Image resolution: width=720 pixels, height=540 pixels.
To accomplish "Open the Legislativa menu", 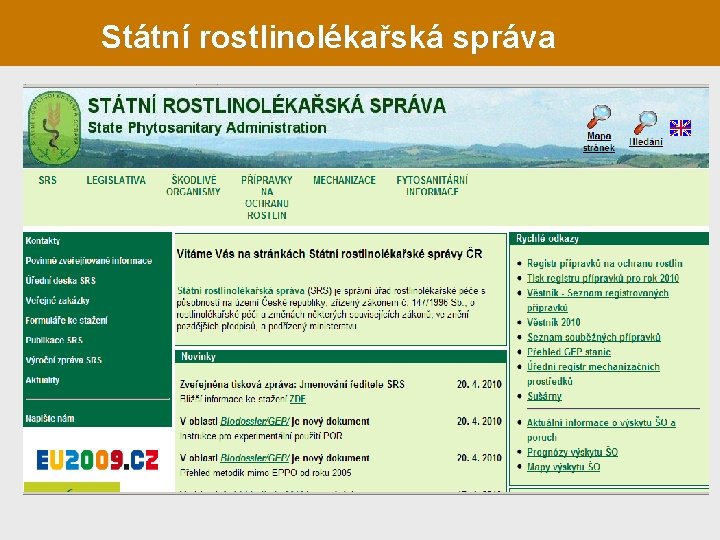I will coord(116,180).
